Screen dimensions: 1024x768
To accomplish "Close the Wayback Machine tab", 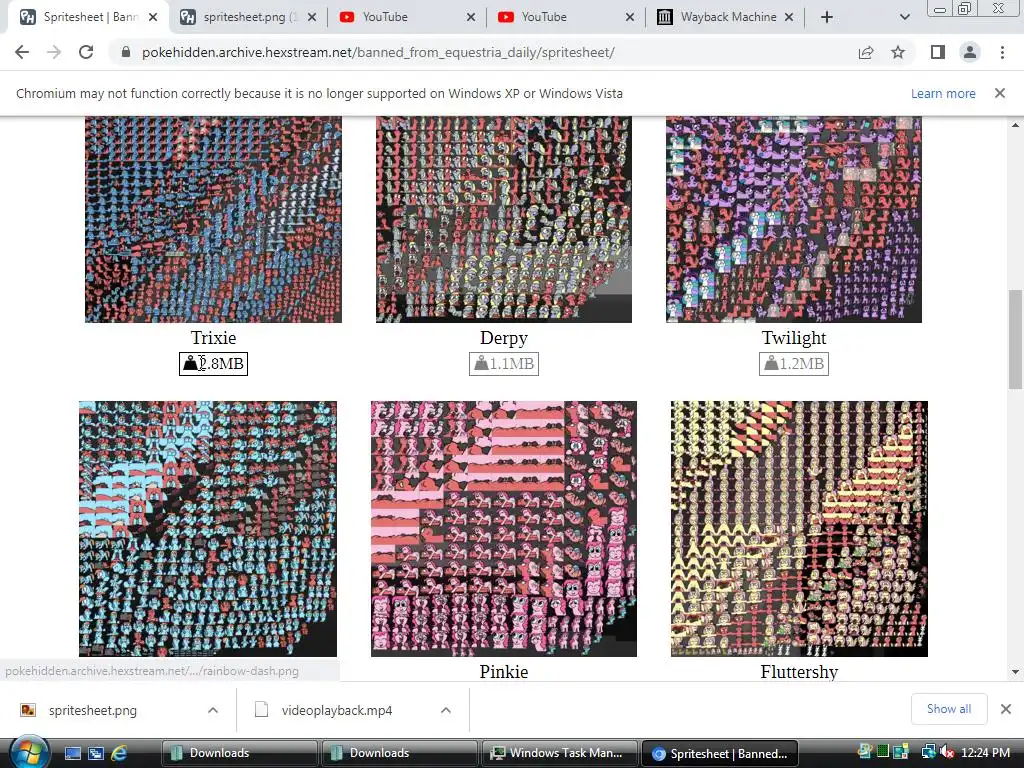I will click(x=788, y=17).
